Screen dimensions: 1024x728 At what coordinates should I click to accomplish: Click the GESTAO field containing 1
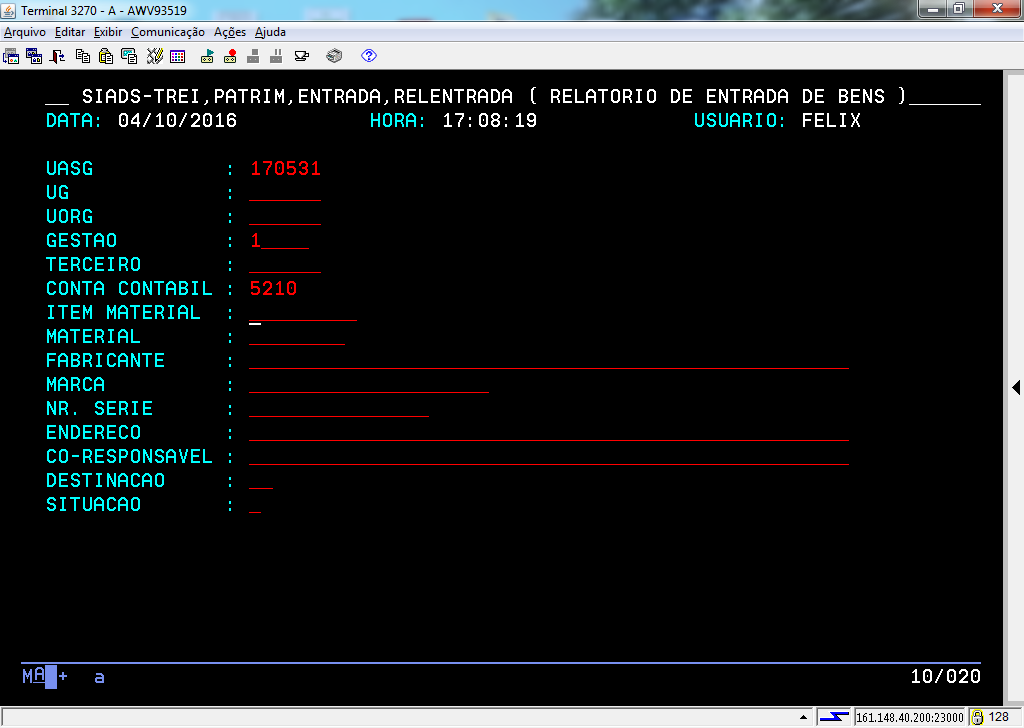click(280, 240)
